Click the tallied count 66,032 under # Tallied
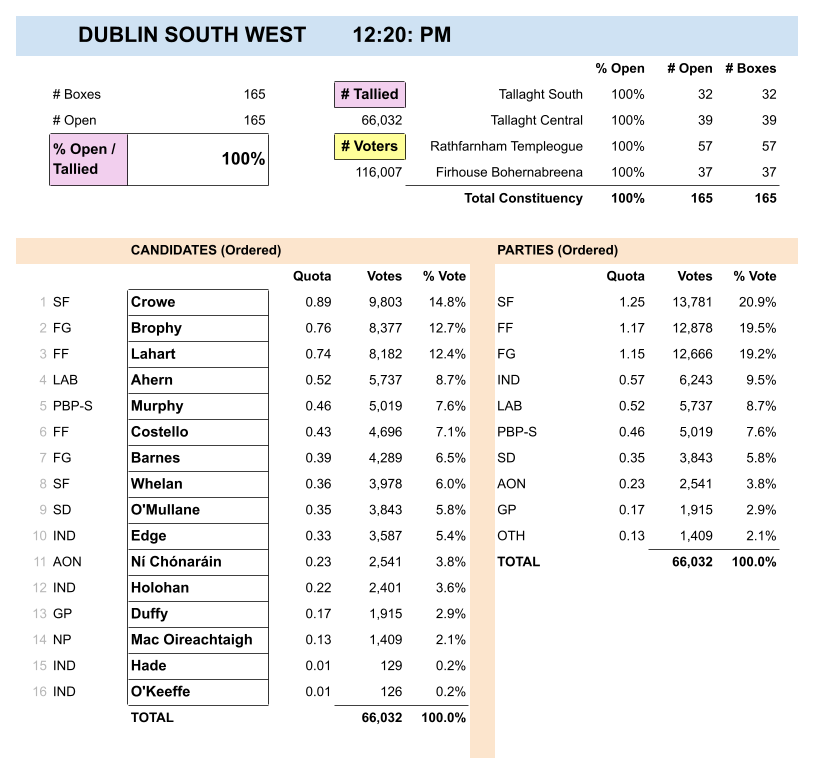815x769 pixels. 382,120
